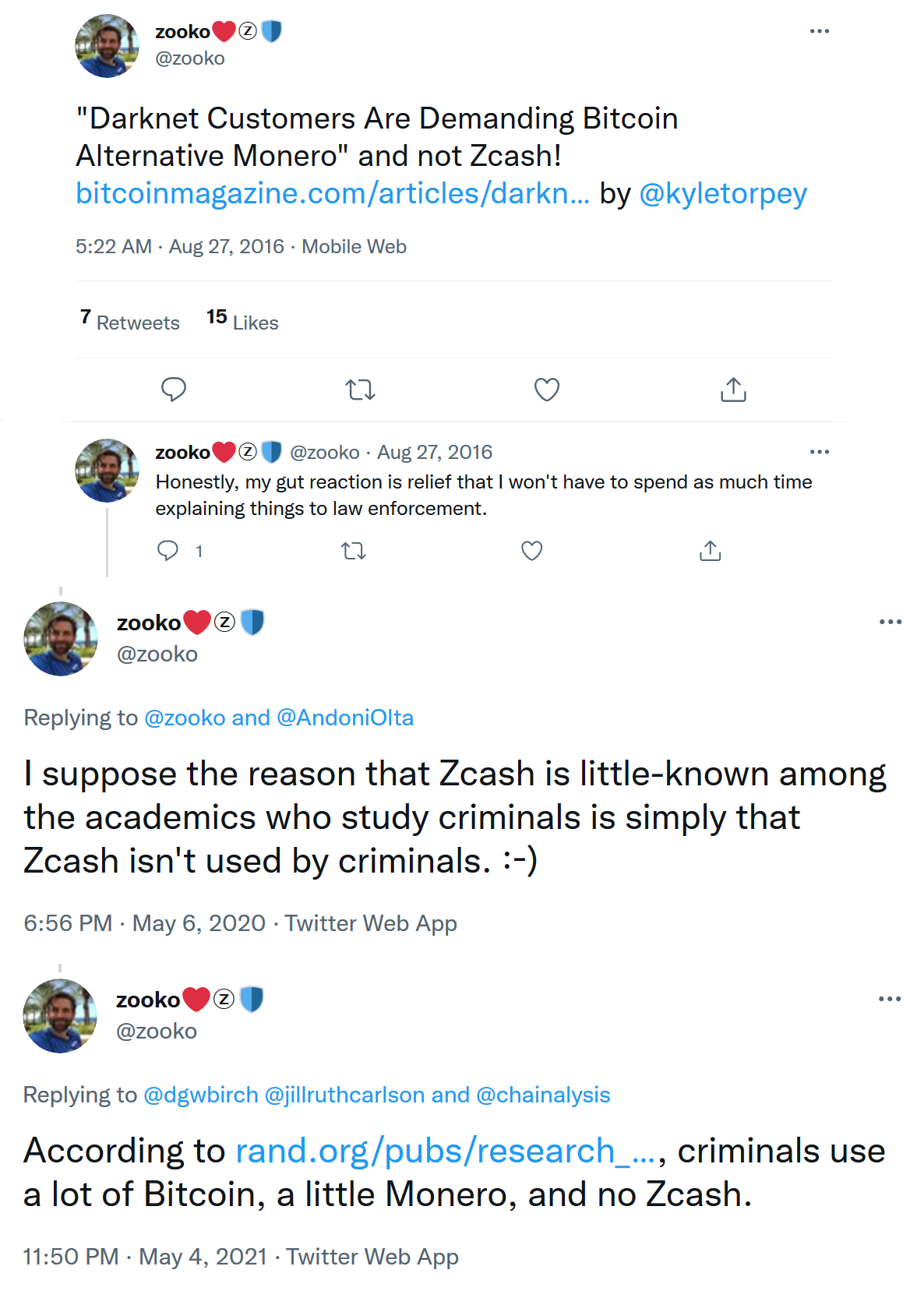The image size is (924, 1291).
Task: Reply to the Darknet Customers tweet
Action: coord(173,389)
